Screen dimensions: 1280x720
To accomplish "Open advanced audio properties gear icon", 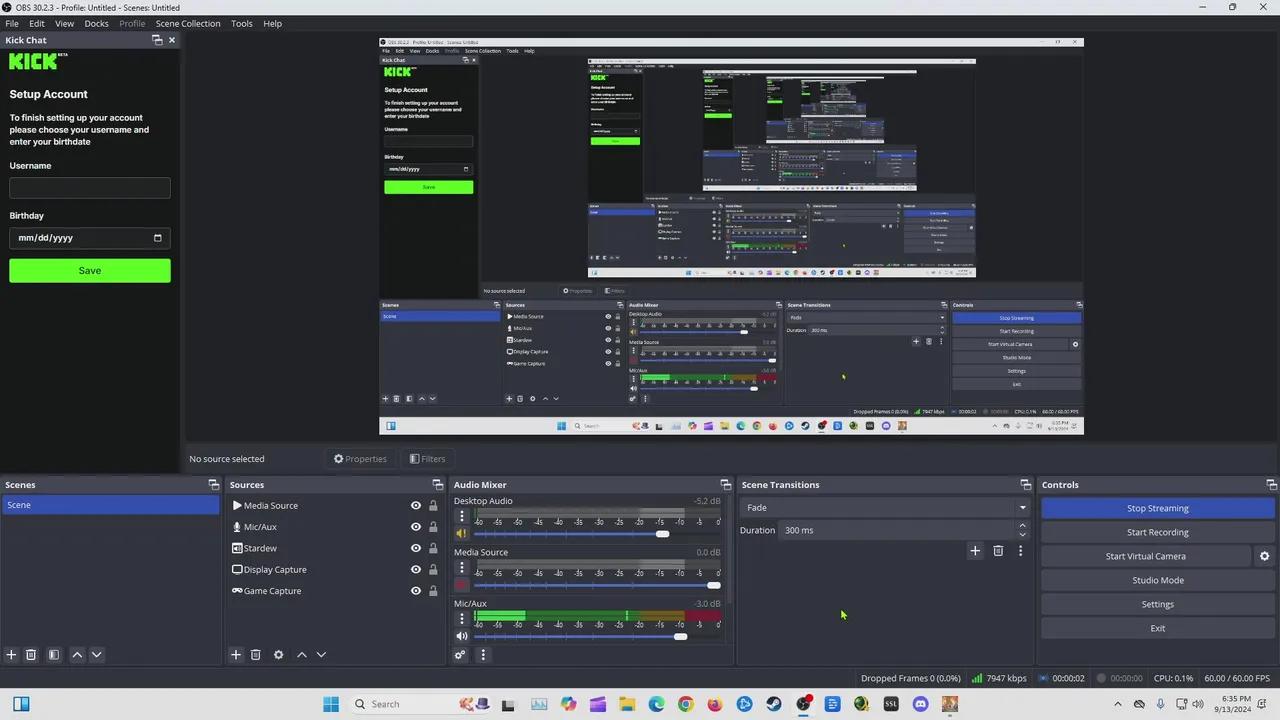I will [x=460, y=655].
